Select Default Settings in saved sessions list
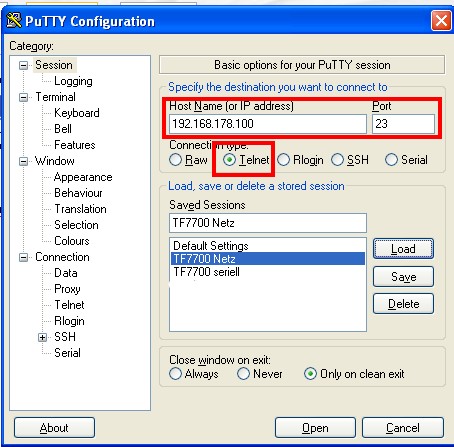This screenshot has height=447, width=454. tap(268, 246)
